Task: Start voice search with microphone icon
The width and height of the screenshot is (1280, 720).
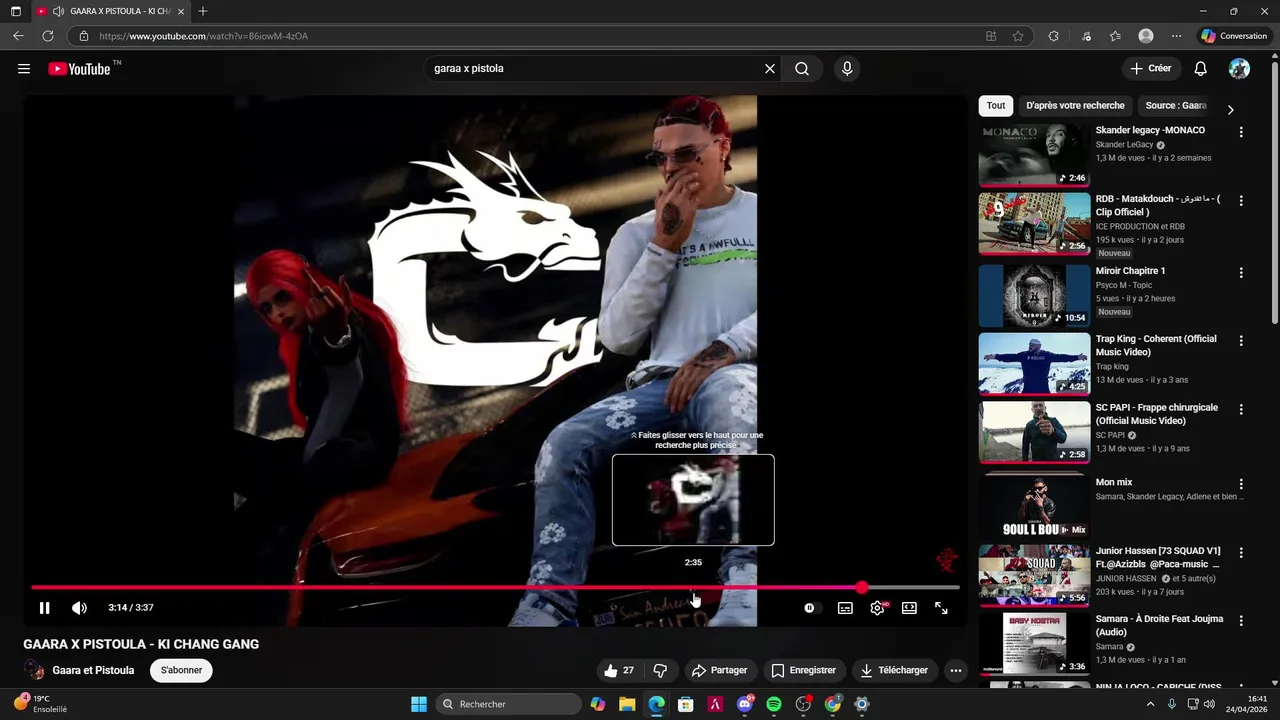Action: (847, 69)
